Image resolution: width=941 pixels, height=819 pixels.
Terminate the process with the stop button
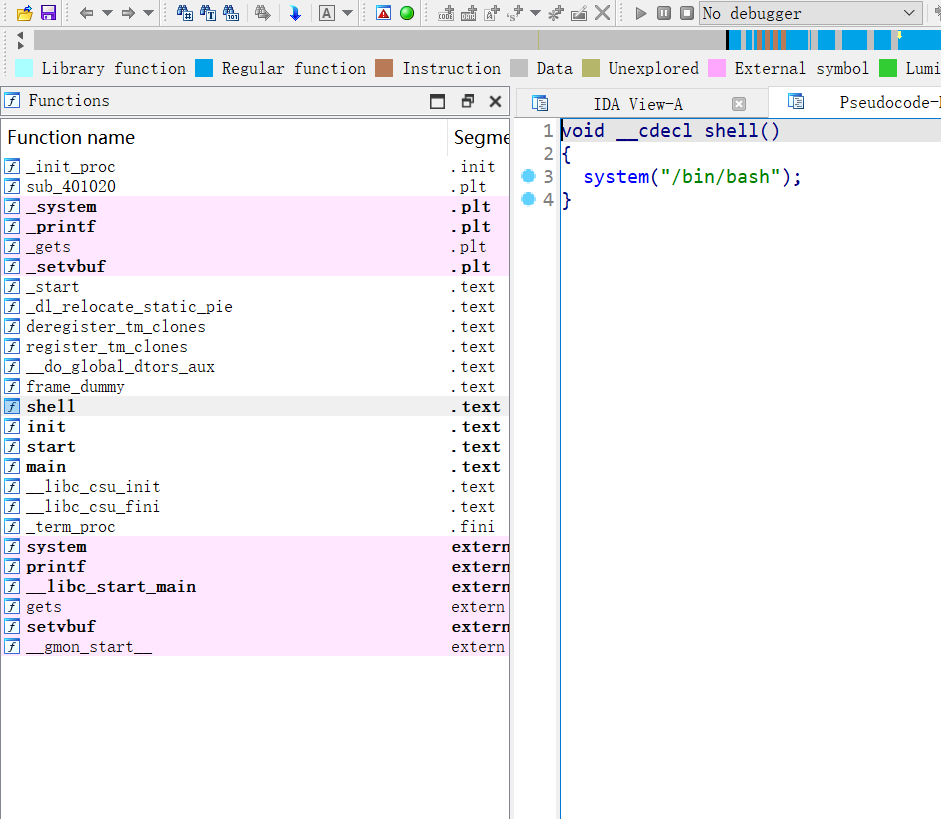687,13
